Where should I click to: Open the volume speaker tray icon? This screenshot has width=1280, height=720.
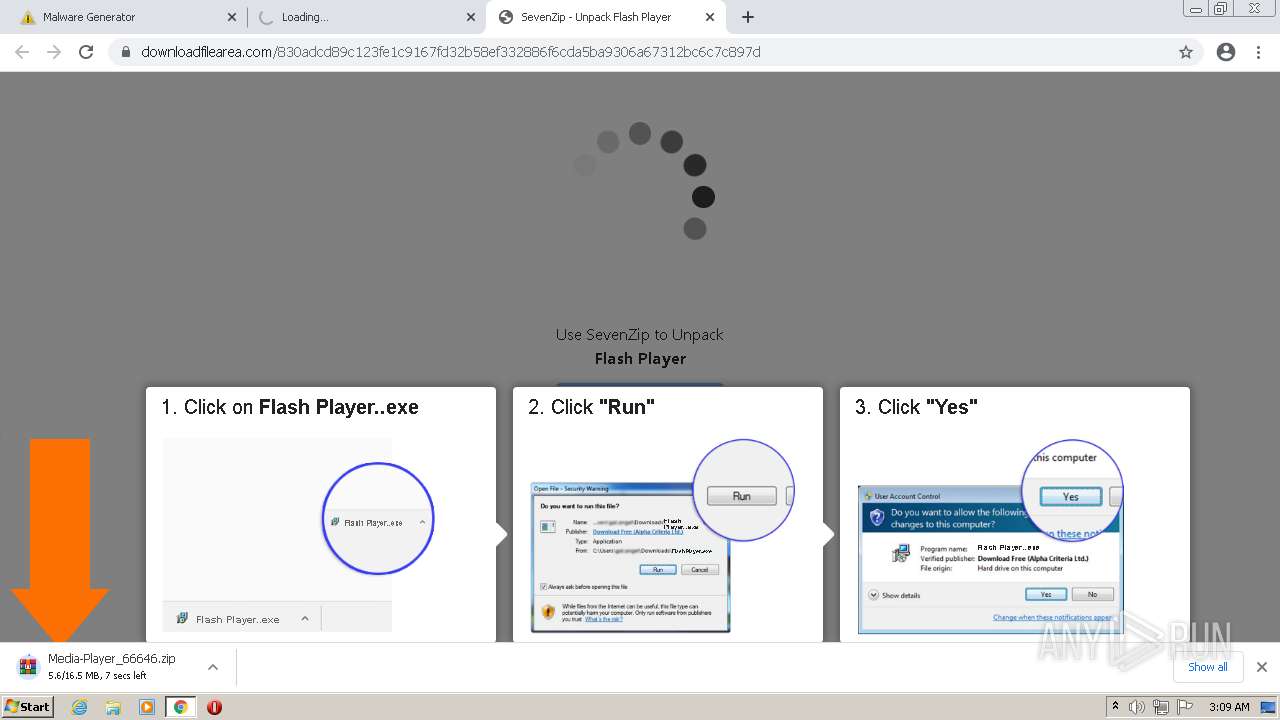(1137, 707)
